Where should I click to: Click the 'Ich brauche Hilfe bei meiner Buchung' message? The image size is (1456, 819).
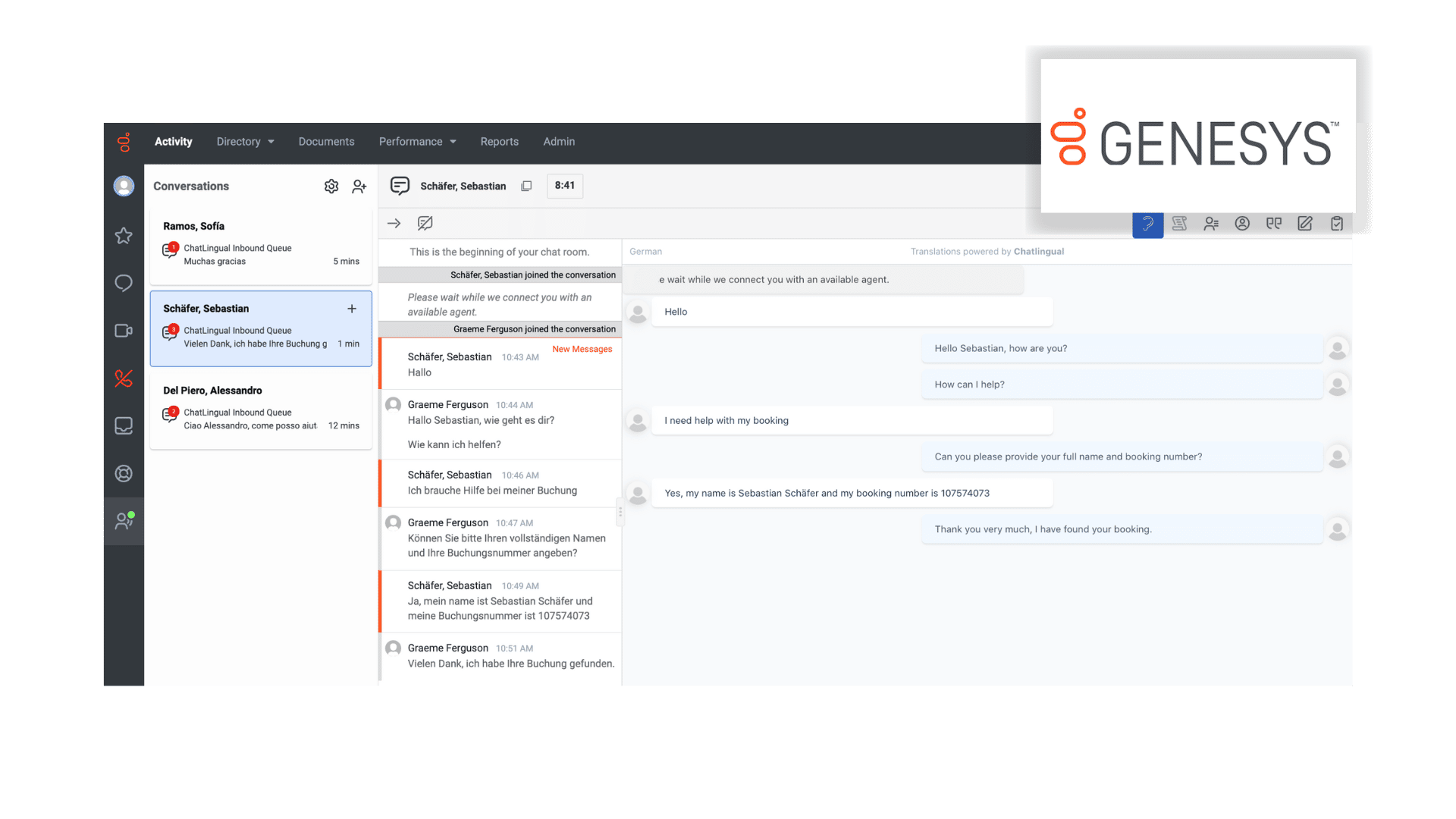click(x=492, y=491)
